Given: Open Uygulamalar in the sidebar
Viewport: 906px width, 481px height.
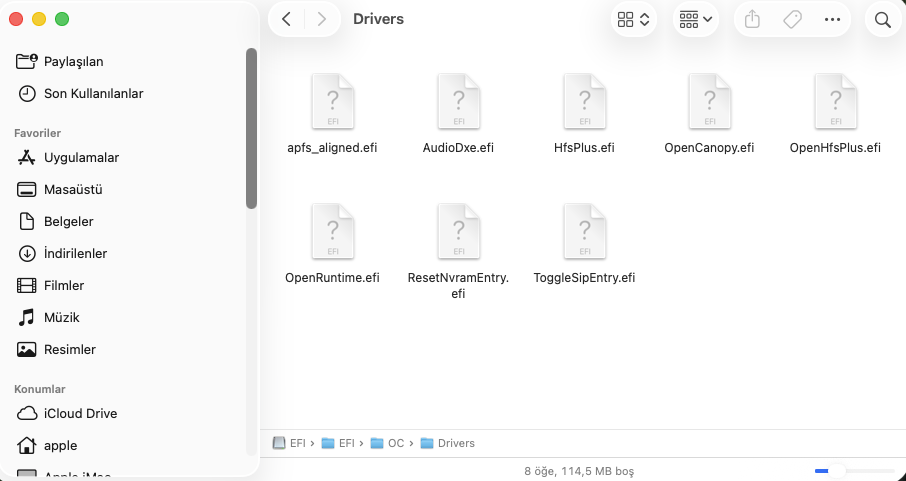Looking at the screenshot, I should click(81, 157).
